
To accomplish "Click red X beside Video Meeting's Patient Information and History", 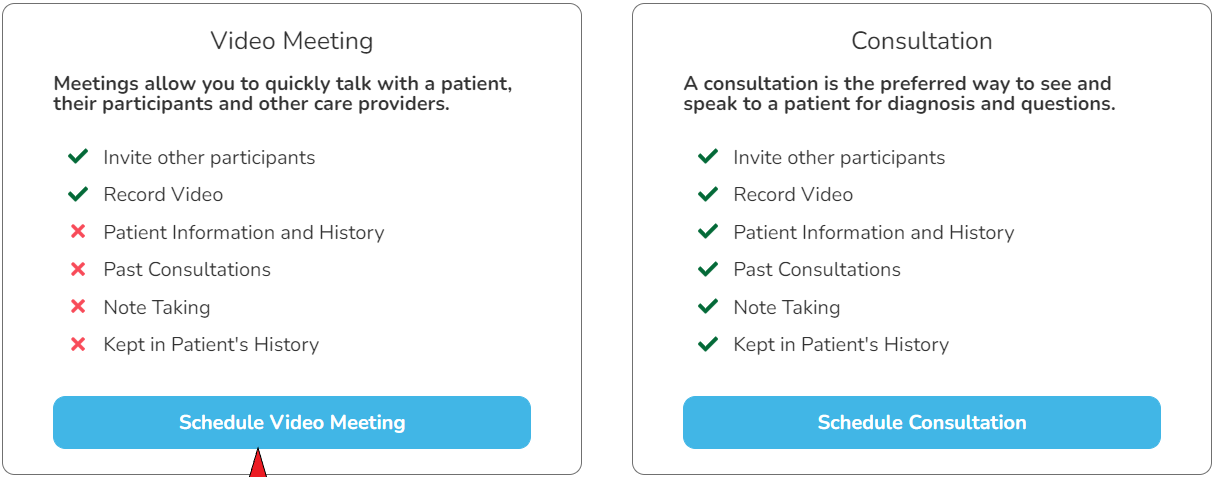I will tap(78, 232).
